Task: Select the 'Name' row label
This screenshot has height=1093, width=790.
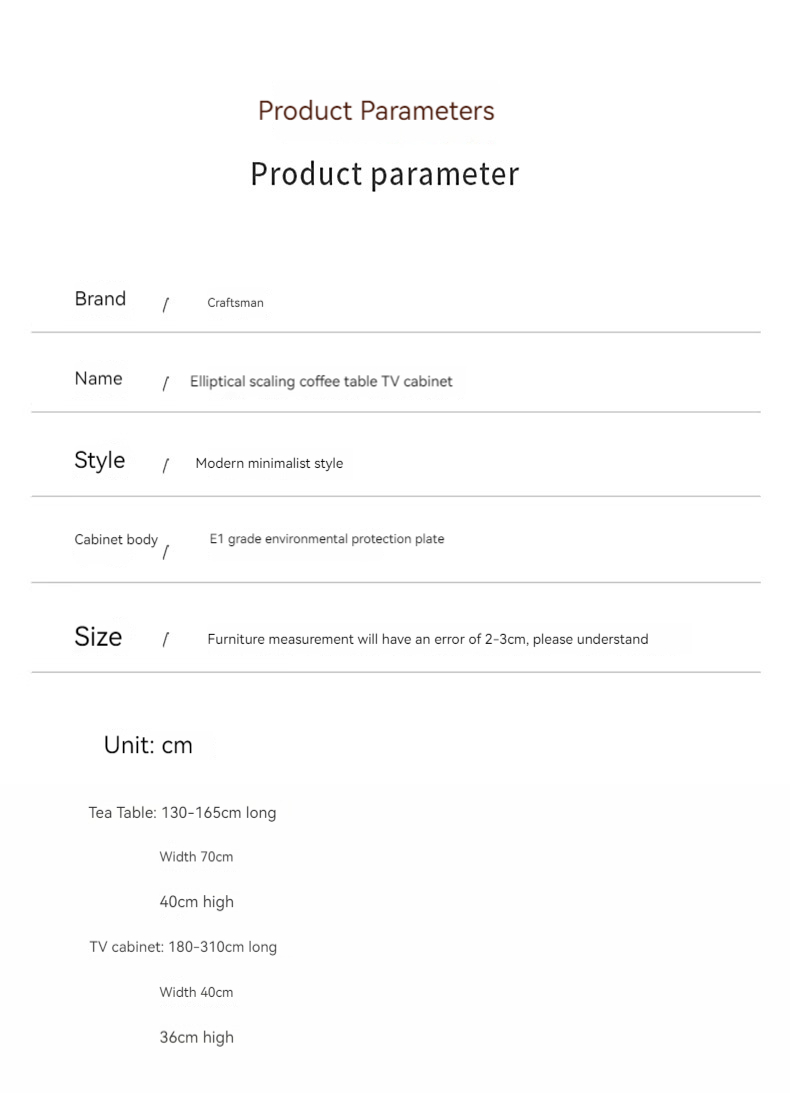Action: tap(98, 379)
